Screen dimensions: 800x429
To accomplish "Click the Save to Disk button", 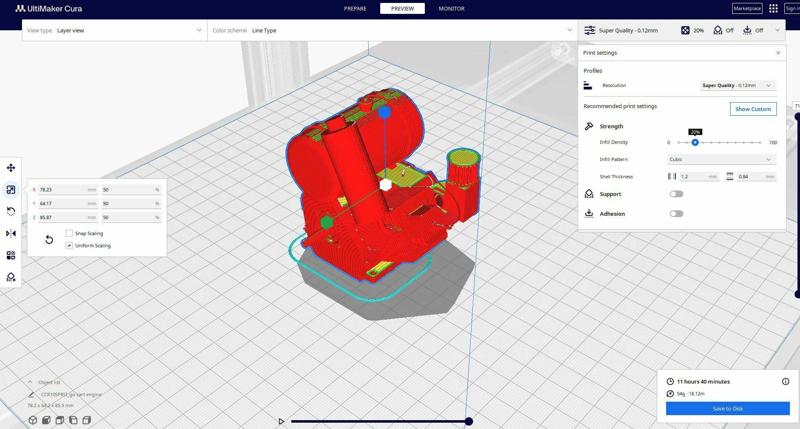I will (x=728, y=409).
